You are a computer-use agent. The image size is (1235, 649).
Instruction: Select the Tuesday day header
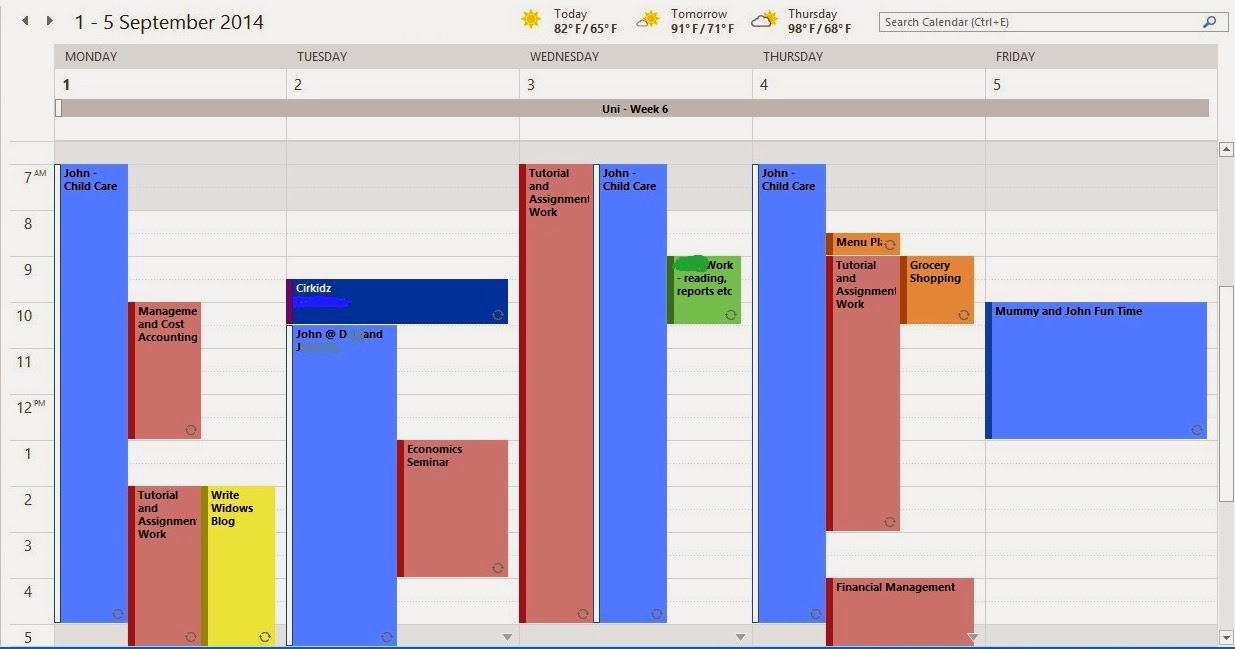coord(403,57)
